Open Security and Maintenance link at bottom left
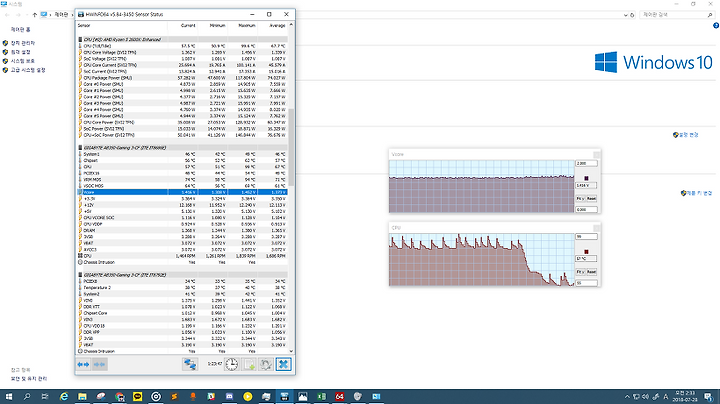 tap(29, 379)
